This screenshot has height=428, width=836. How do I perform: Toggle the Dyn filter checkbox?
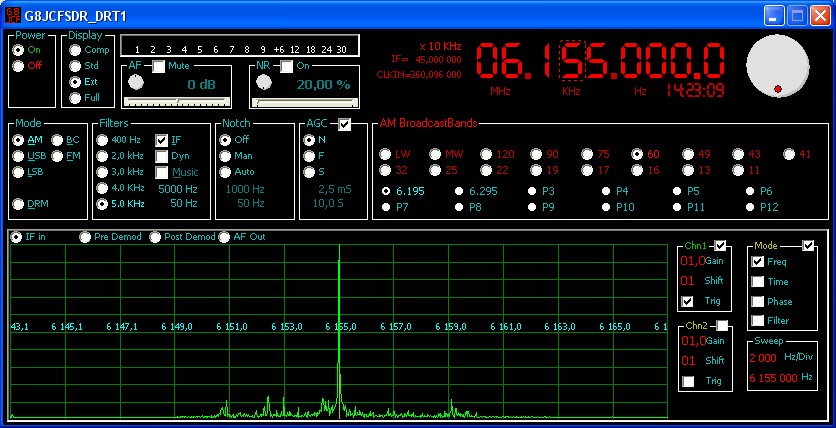coord(162,157)
